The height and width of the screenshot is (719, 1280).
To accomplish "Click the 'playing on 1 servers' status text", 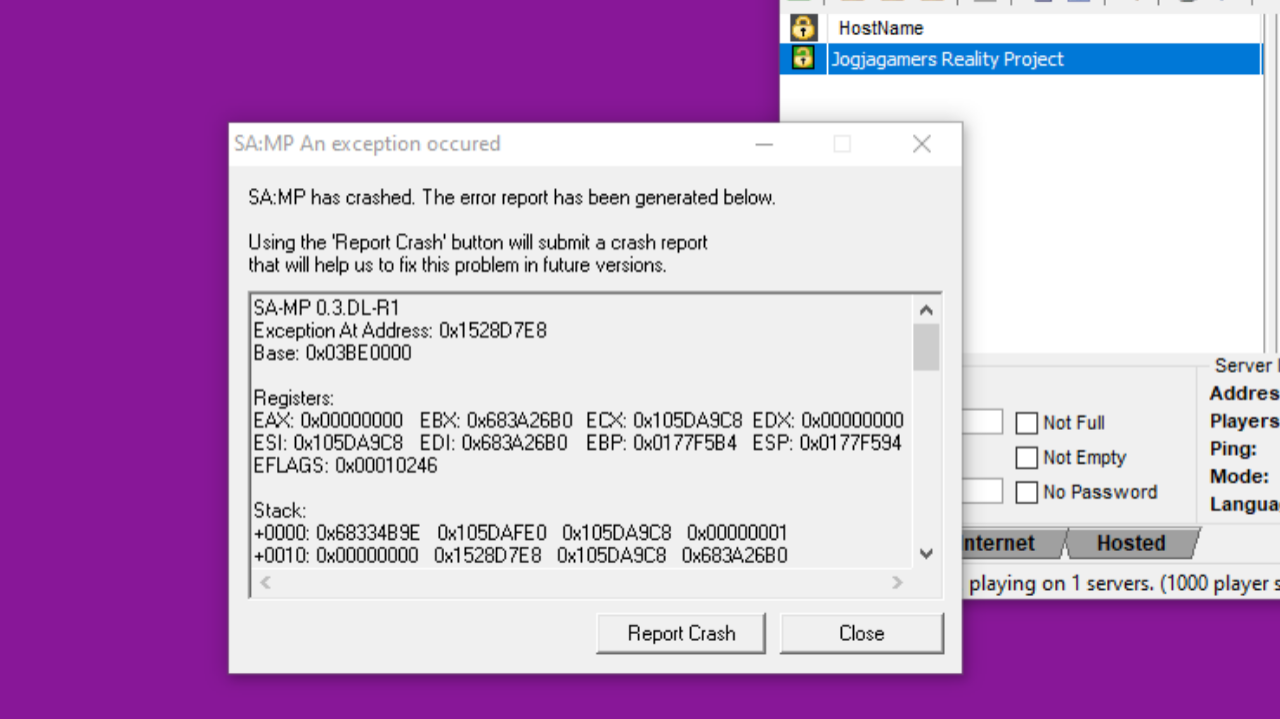I will click(x=1060, y=583).
